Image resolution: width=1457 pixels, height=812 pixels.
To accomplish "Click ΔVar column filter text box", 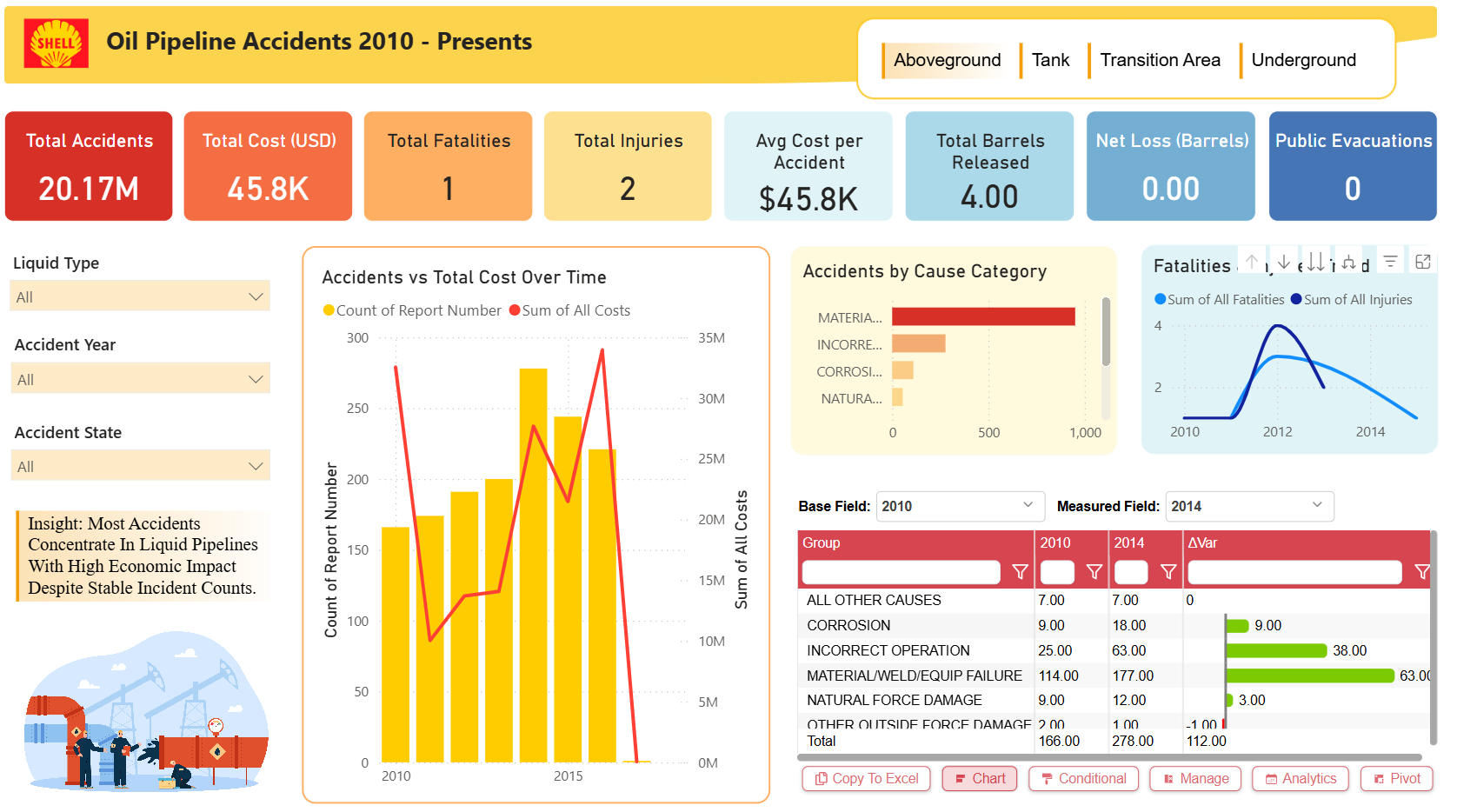I will [1294, 572].
